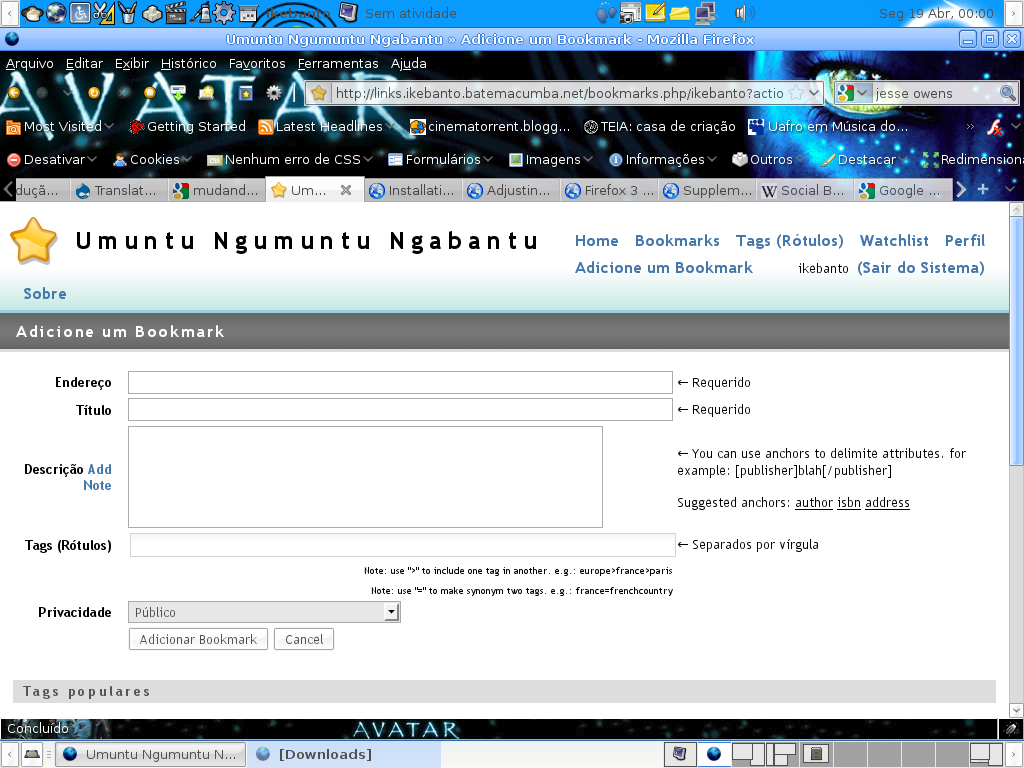Open the Ferramentas menu
Image resolution: width=1024 pixels, height=768 pixels.
click(338, 63)
